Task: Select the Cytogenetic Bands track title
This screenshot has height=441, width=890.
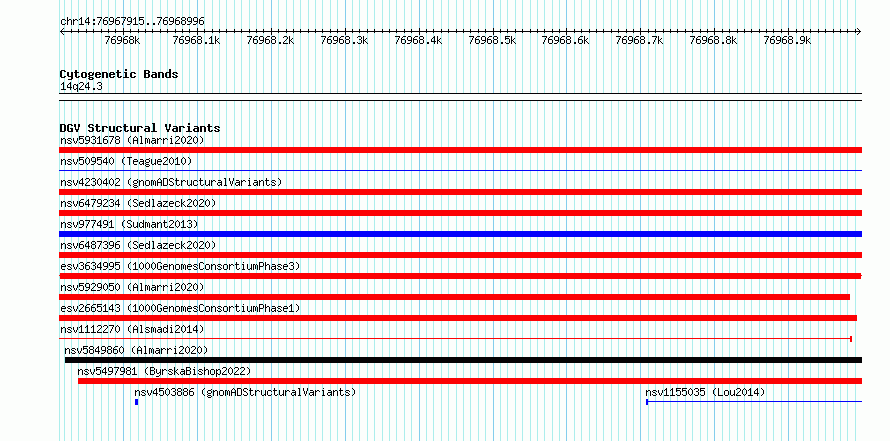Action: [119, 74]
